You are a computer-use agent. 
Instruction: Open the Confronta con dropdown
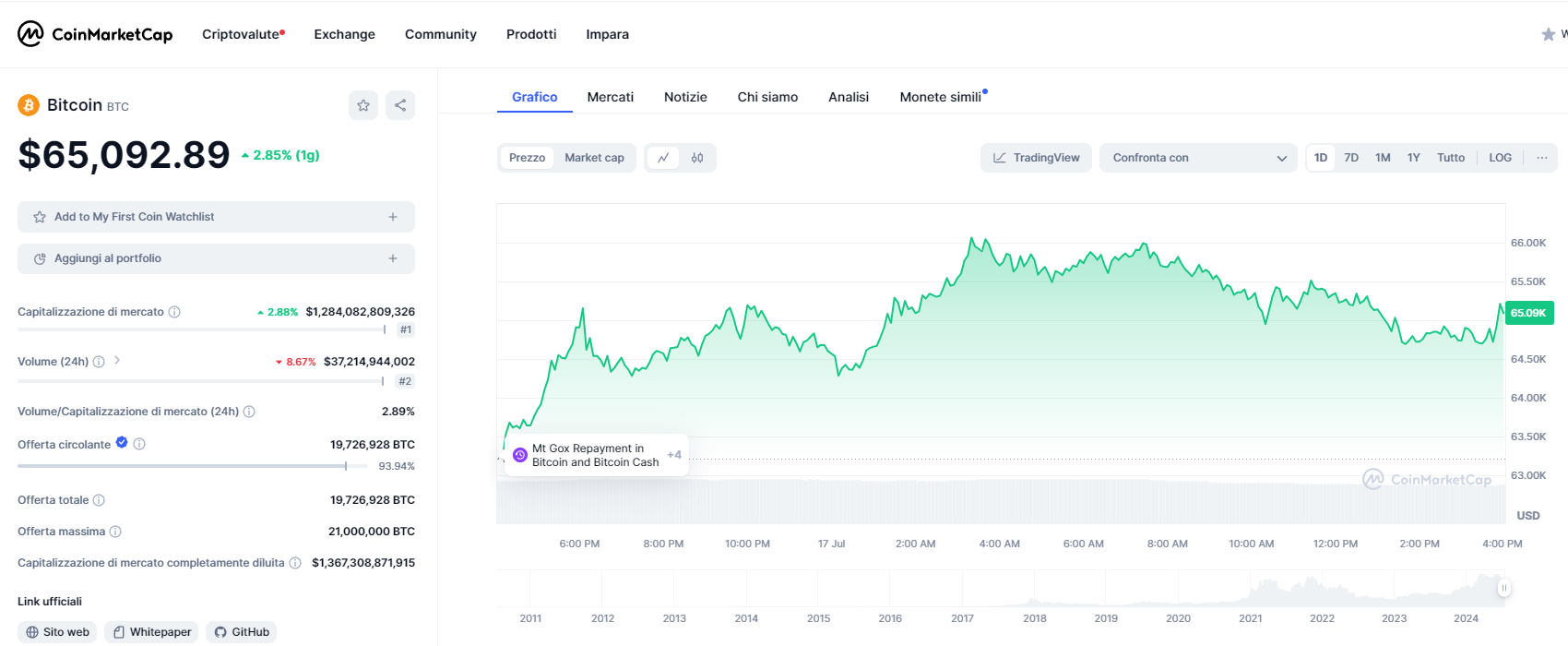(1198, 158)
